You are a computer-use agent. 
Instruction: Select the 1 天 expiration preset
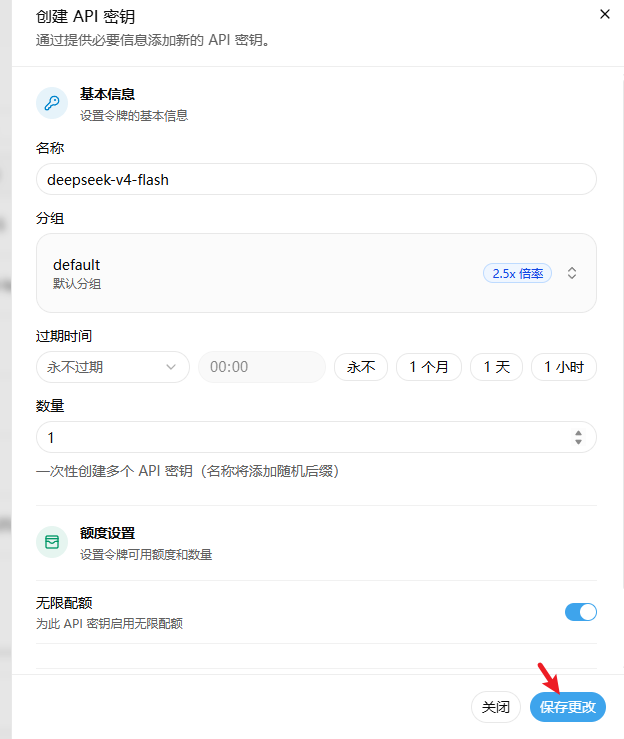coord(496,367)
